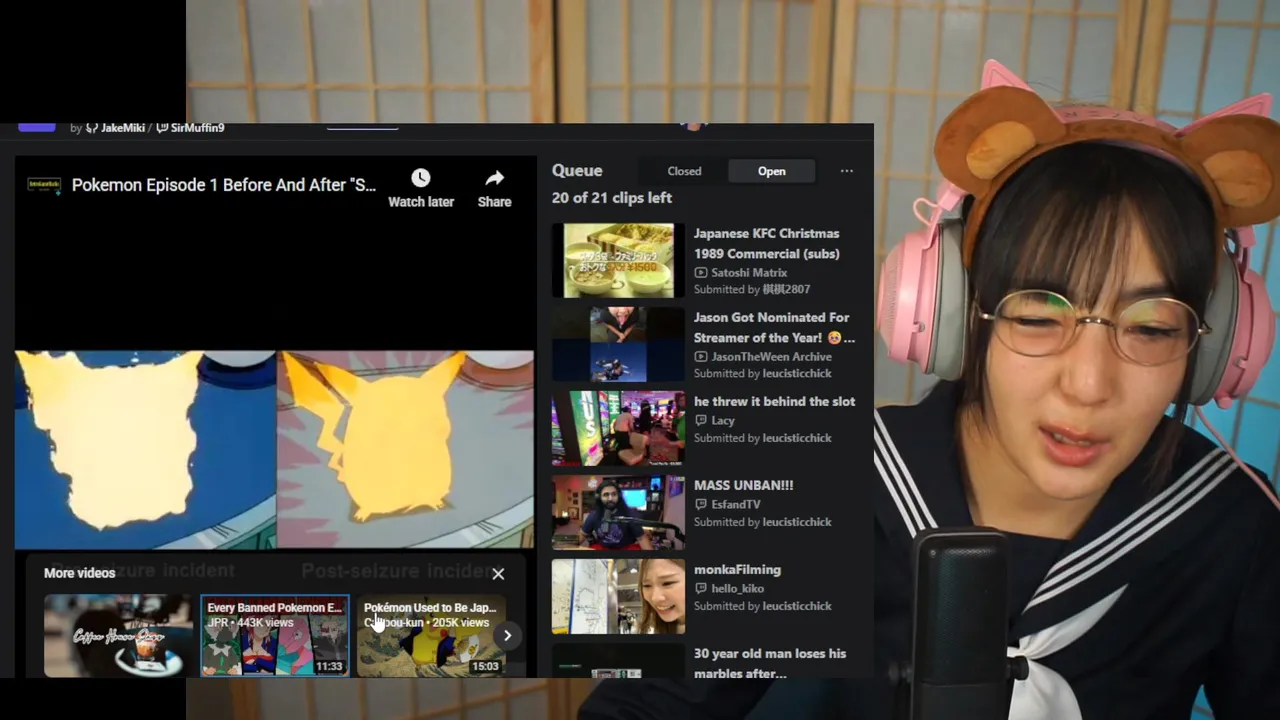Select MASS UNBAN!!! clip title
Screen dimensions: 1280x720
(x=743, y=485)
